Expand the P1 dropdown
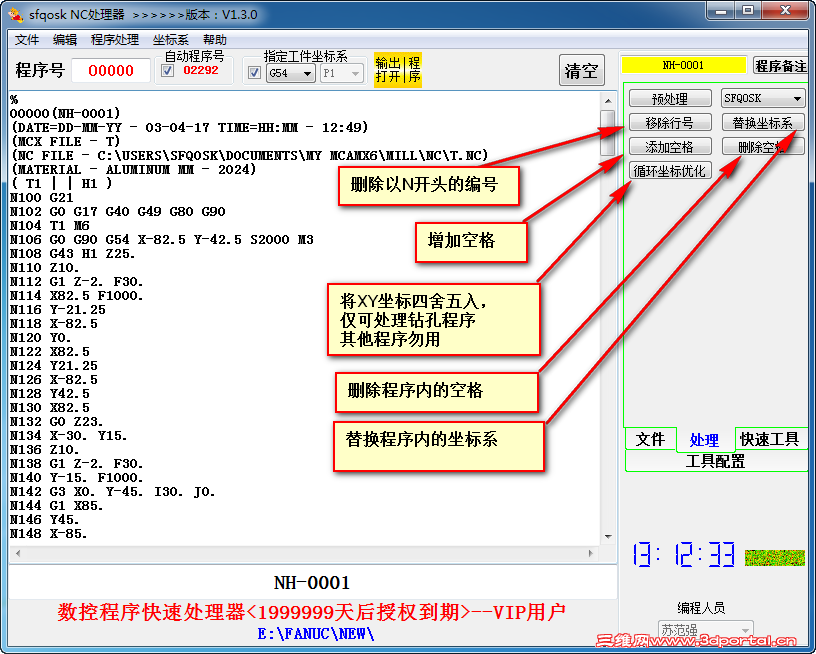The image size is (816, 654). (x=341, y=73)
